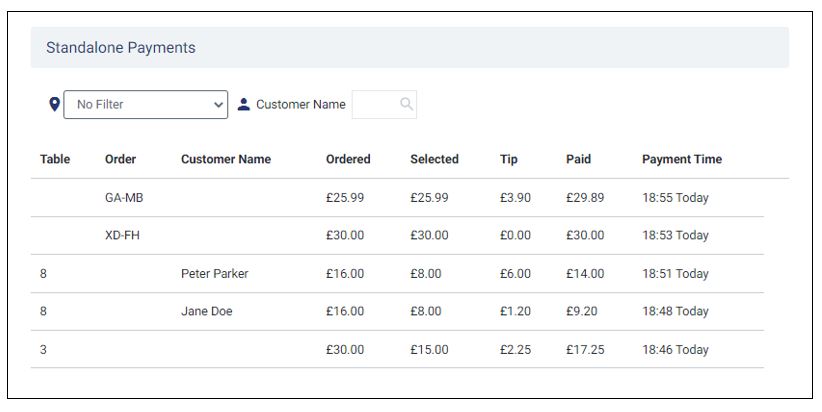Click the 18:55 Today payment time
This screenshot has height=412, width=822.
675,198
